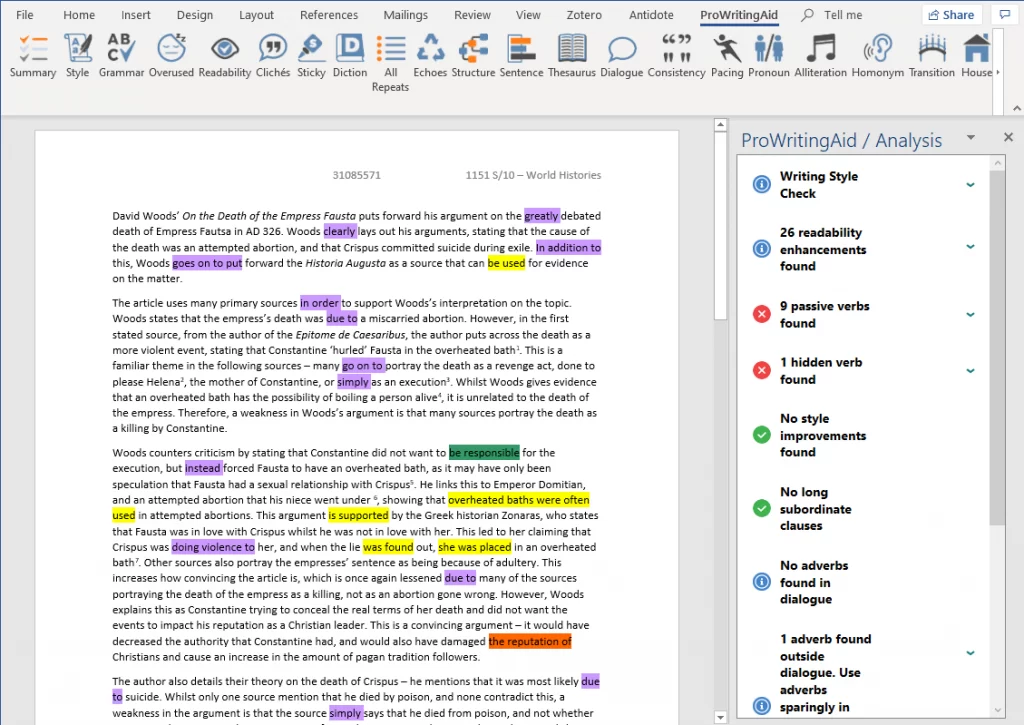The width and height of the screenshot is (1024, 725).
Task: Run the Echoes check
Action: pos(430,57)
